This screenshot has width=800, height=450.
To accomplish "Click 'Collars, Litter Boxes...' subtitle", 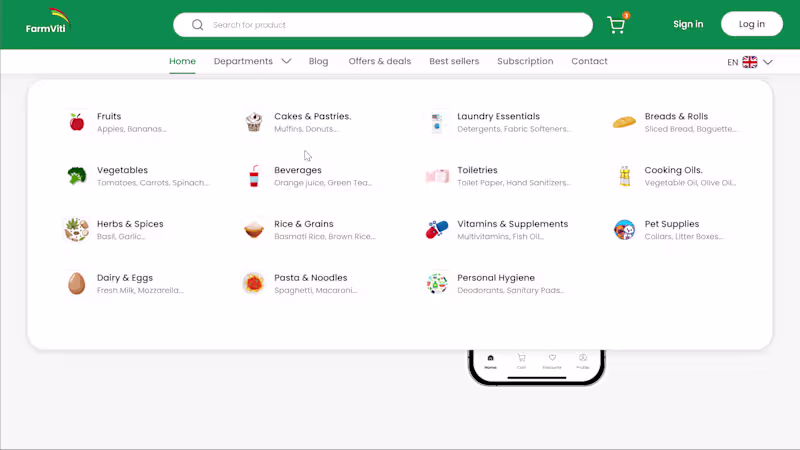I will [684, 237].
